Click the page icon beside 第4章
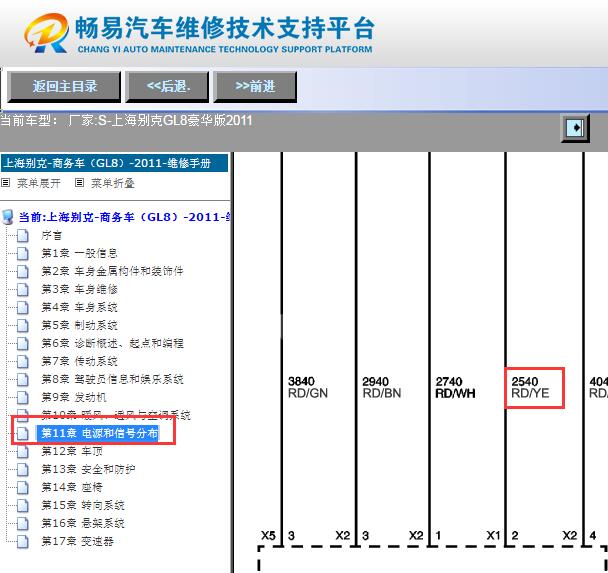The image size is (608, 573). point(23,307)
